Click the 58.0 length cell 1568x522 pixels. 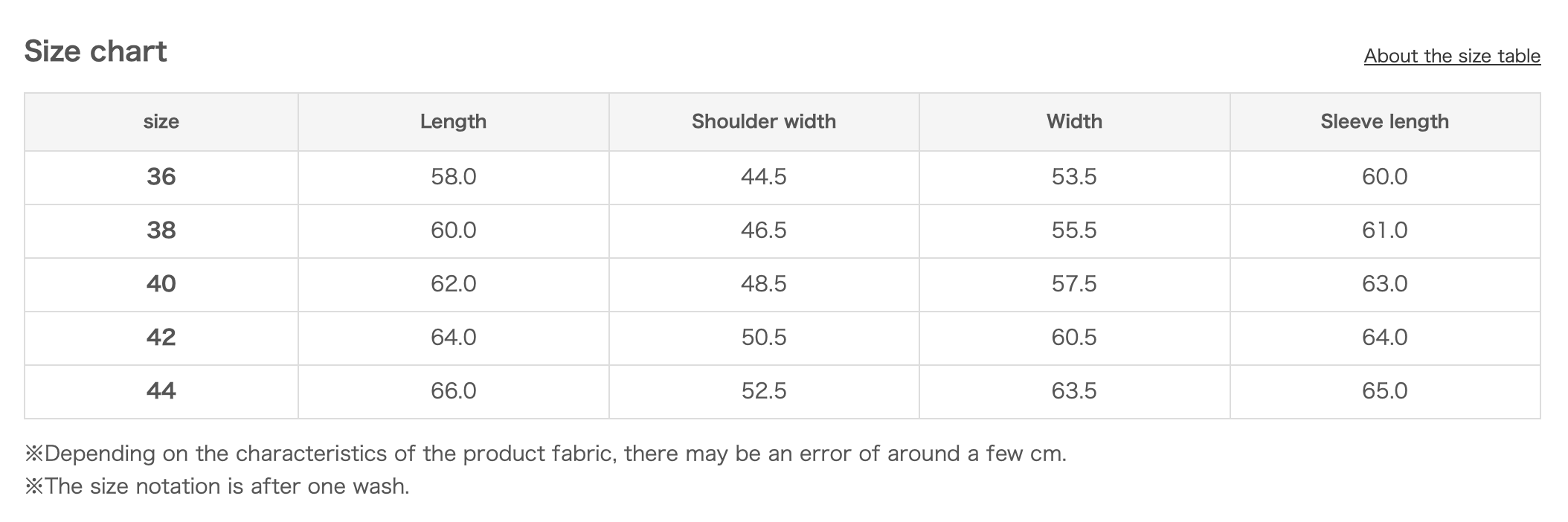point(453,177)
